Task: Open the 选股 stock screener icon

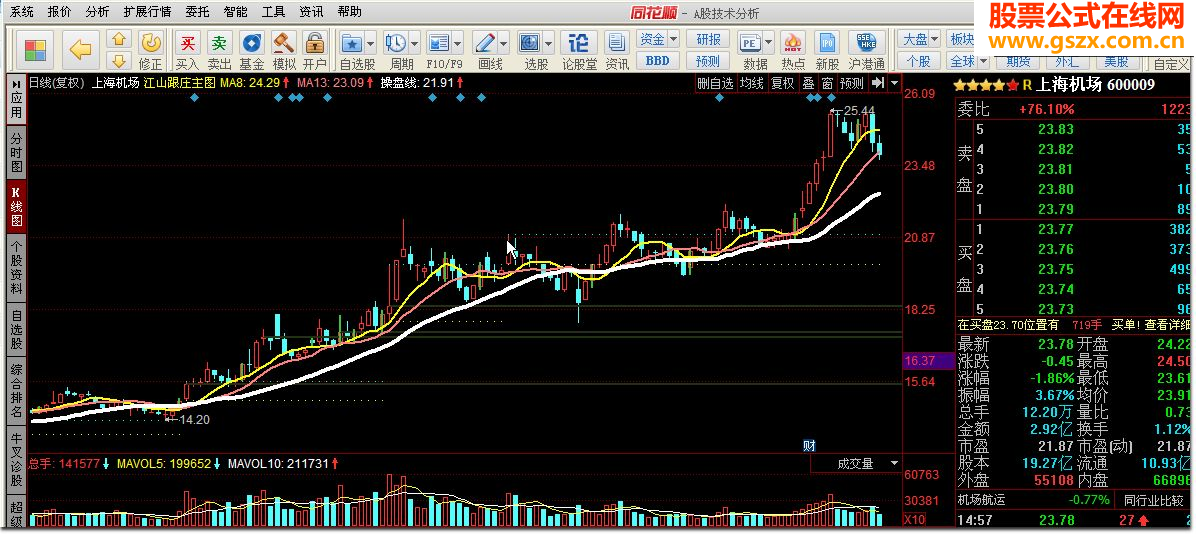Action: [530, 43]
